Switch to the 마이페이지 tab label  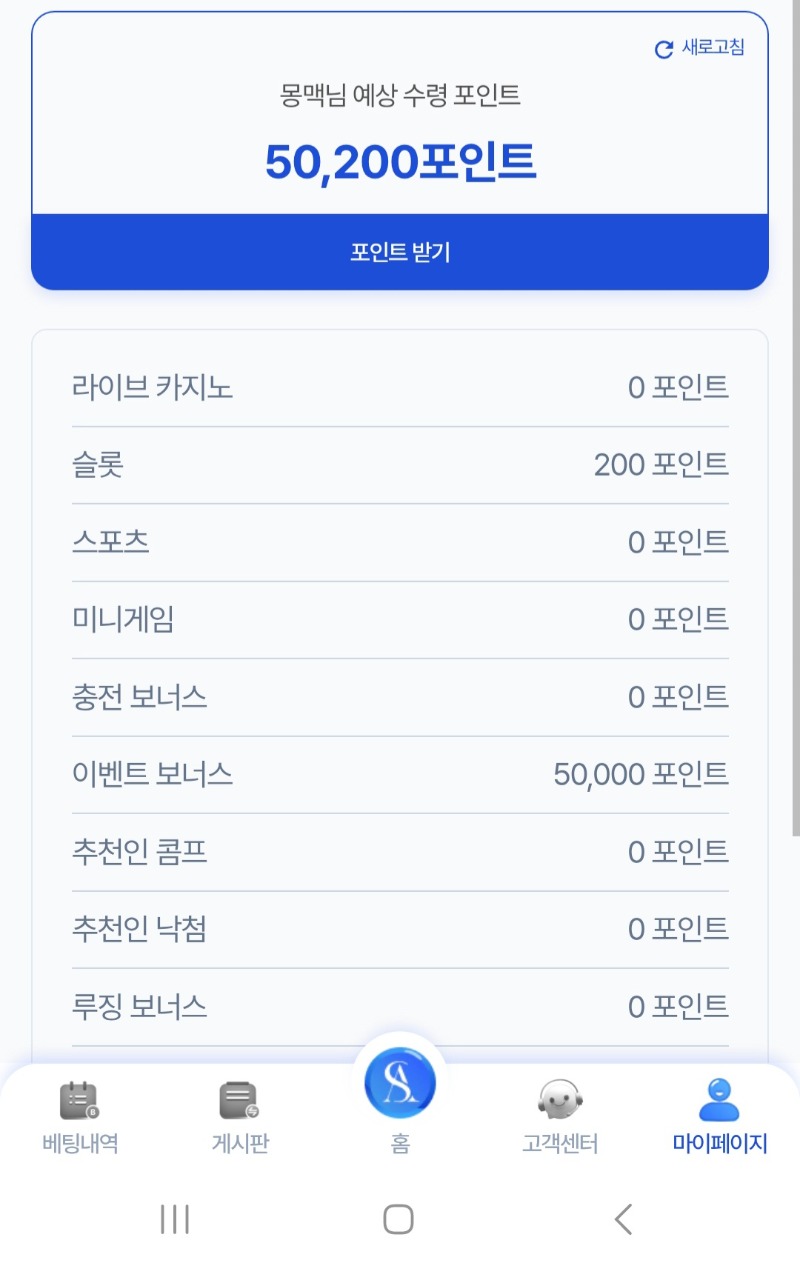pyautogui.click(x=720, y=1143)
